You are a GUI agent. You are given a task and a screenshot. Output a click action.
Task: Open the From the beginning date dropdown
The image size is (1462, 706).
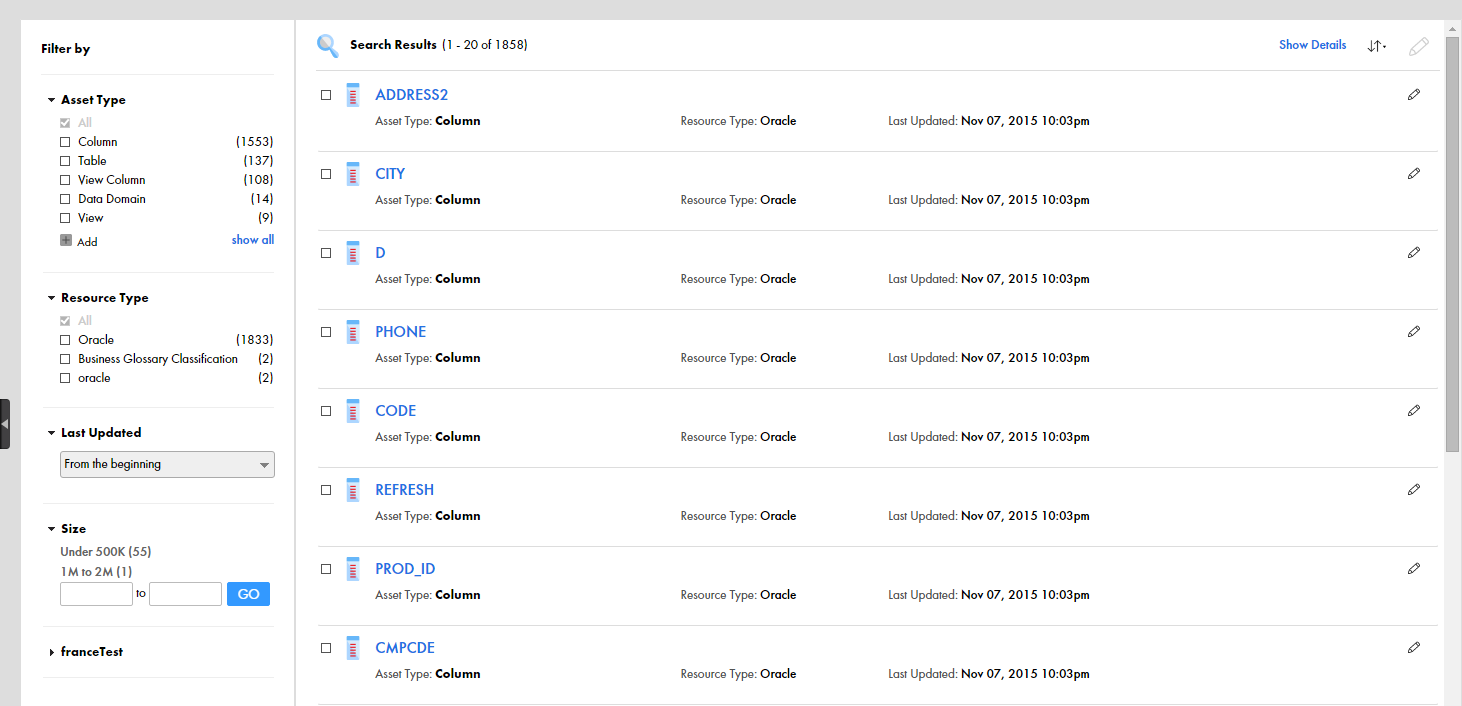point(167,464)
